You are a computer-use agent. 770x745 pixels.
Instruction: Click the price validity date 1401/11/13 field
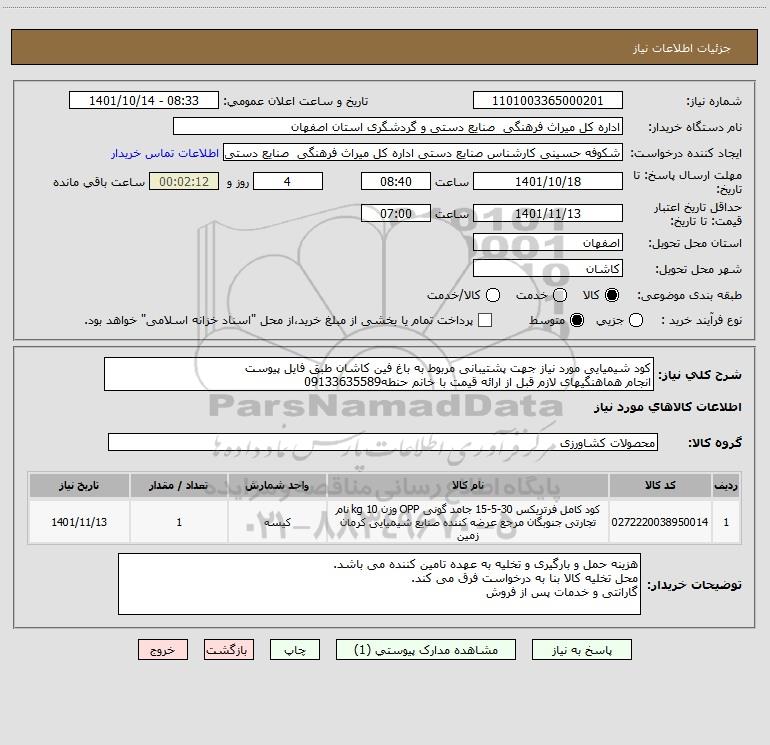pos(548,214)
